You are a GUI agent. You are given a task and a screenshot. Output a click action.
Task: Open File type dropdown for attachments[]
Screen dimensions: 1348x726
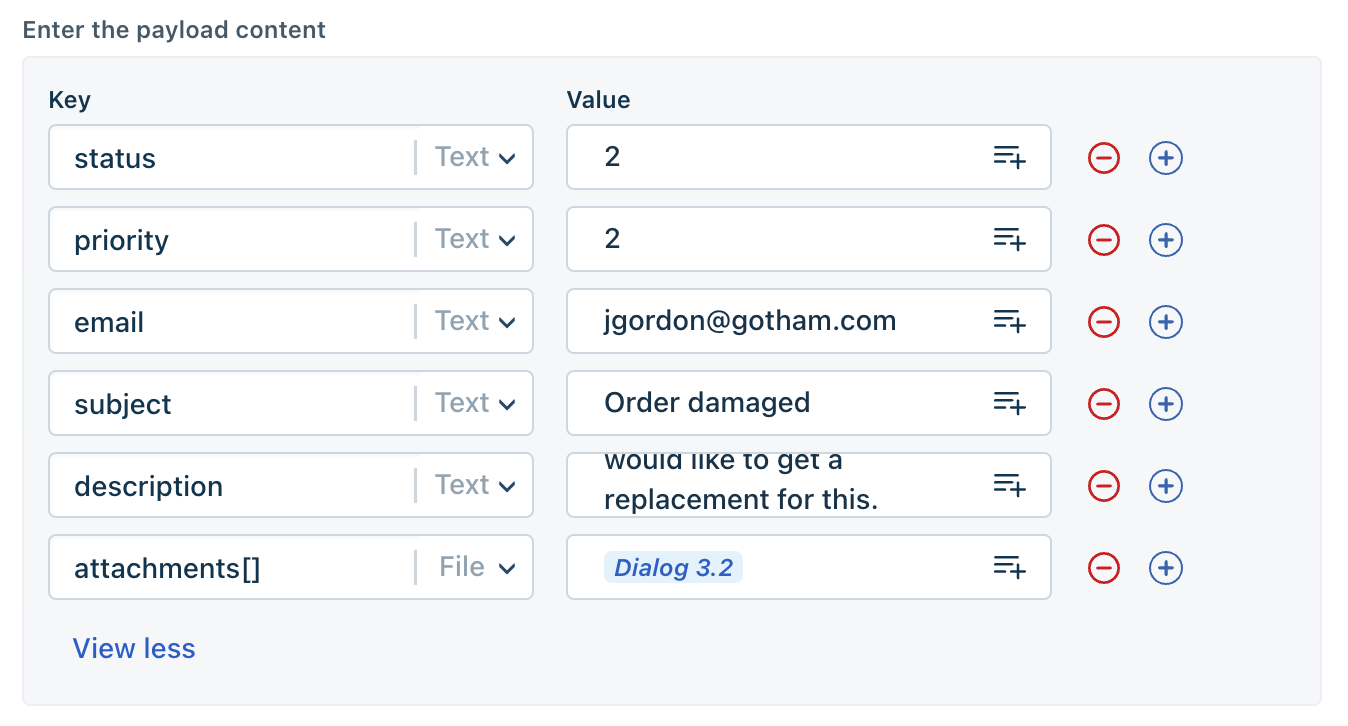[x=477, y=567]
